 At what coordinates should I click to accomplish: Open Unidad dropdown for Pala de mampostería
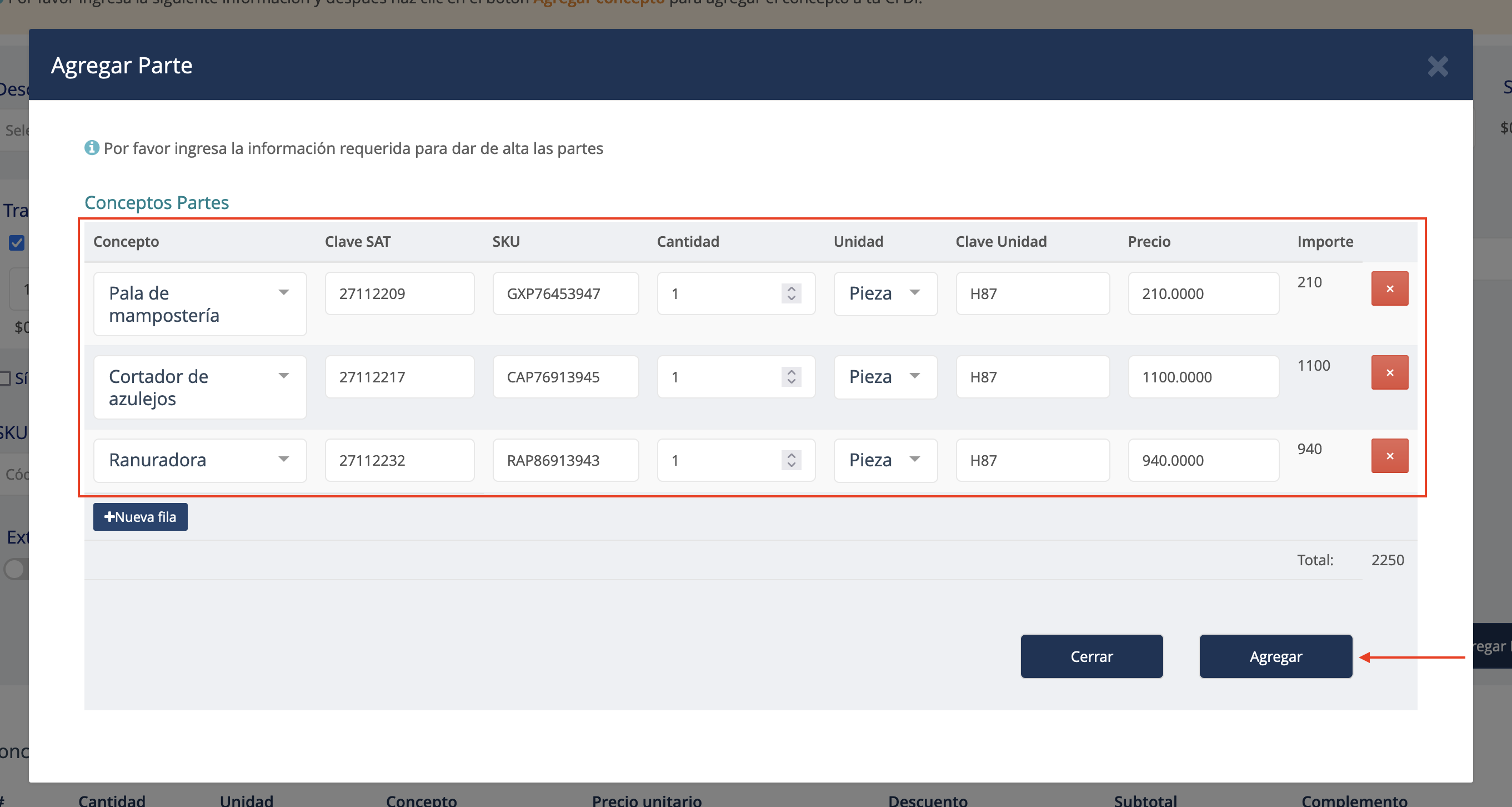pyautogui.click(x=885, y=293)
